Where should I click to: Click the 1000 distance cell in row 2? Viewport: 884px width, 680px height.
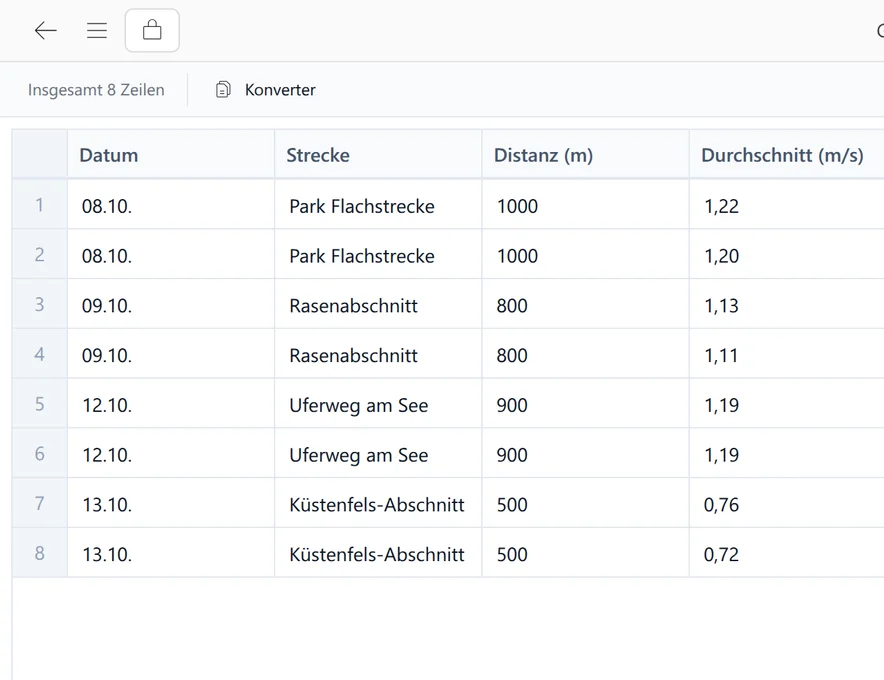585,254
